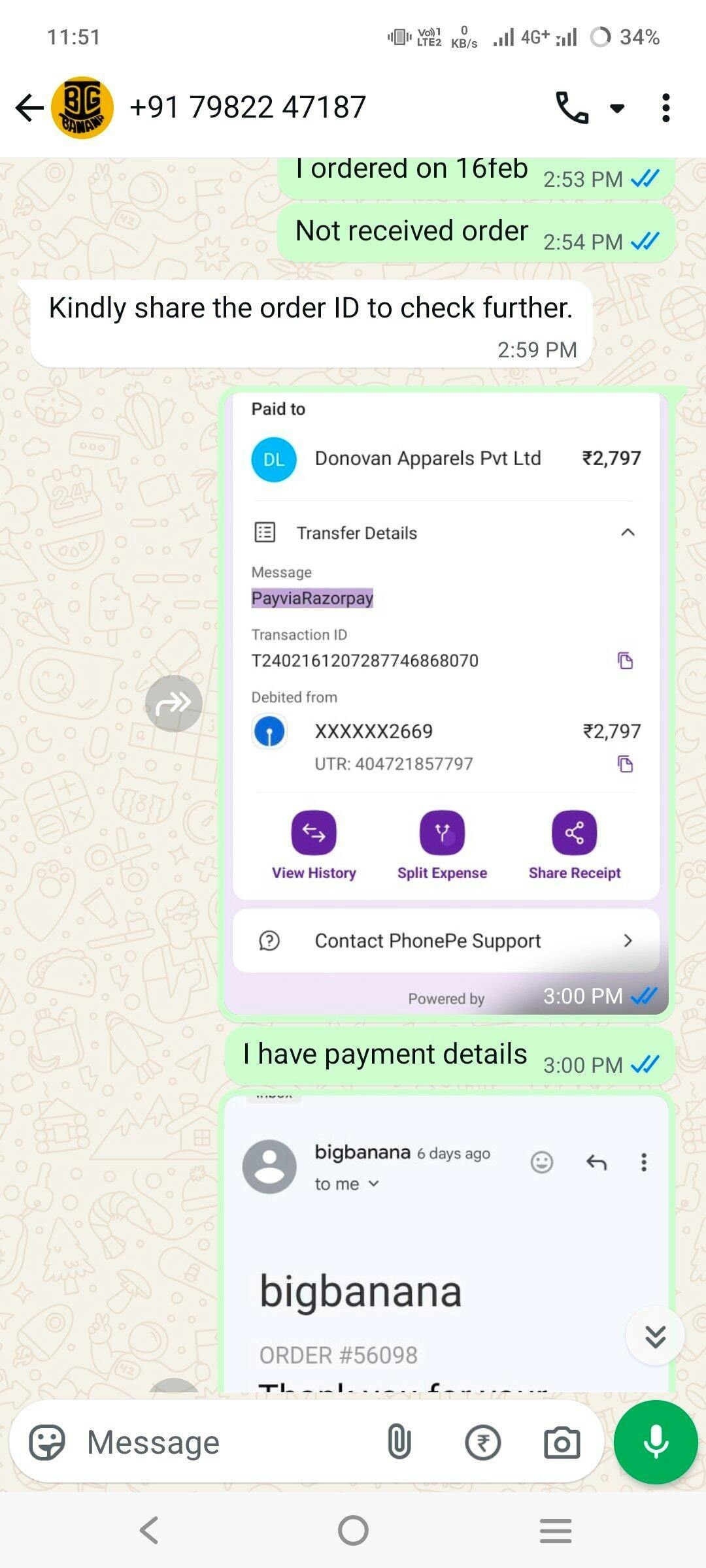
Task: Open the emoji sticker picker
Action: click(47, 1442)
